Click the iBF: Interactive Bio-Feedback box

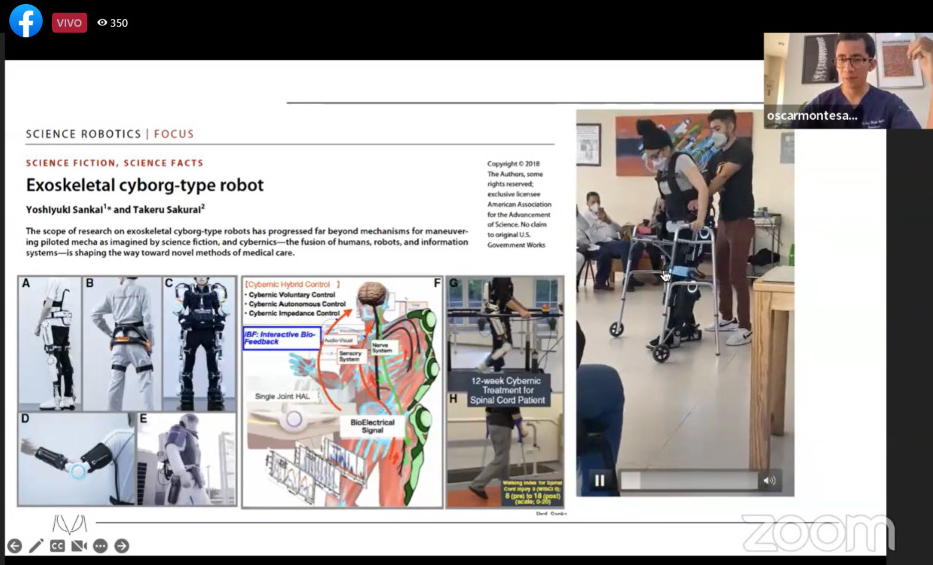(282, 337)
